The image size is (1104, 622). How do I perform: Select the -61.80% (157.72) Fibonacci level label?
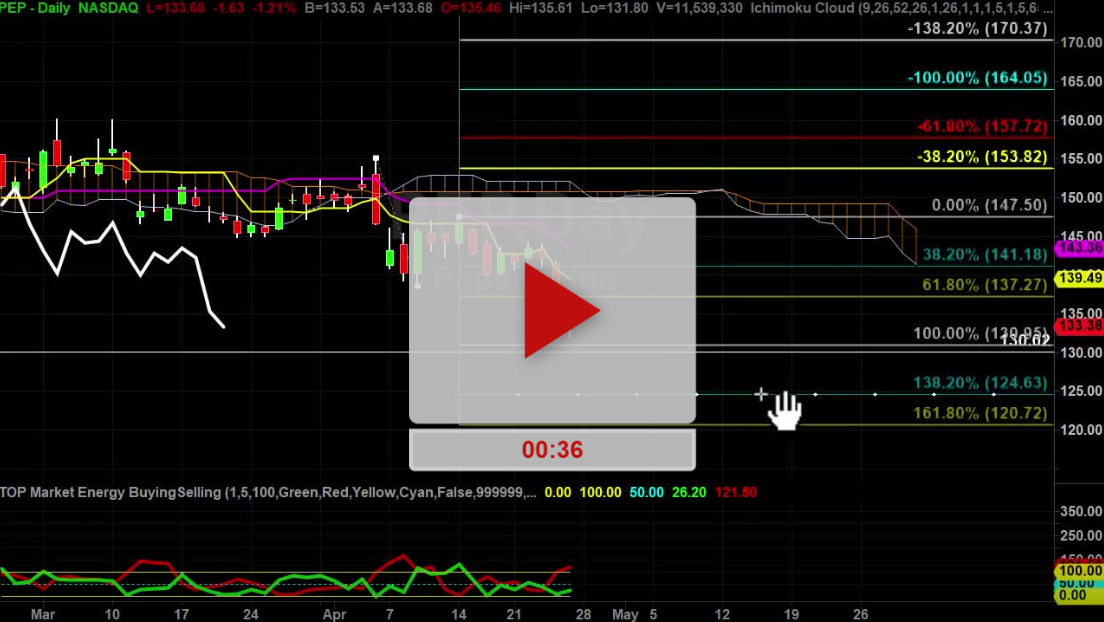[x=982, y=126]
